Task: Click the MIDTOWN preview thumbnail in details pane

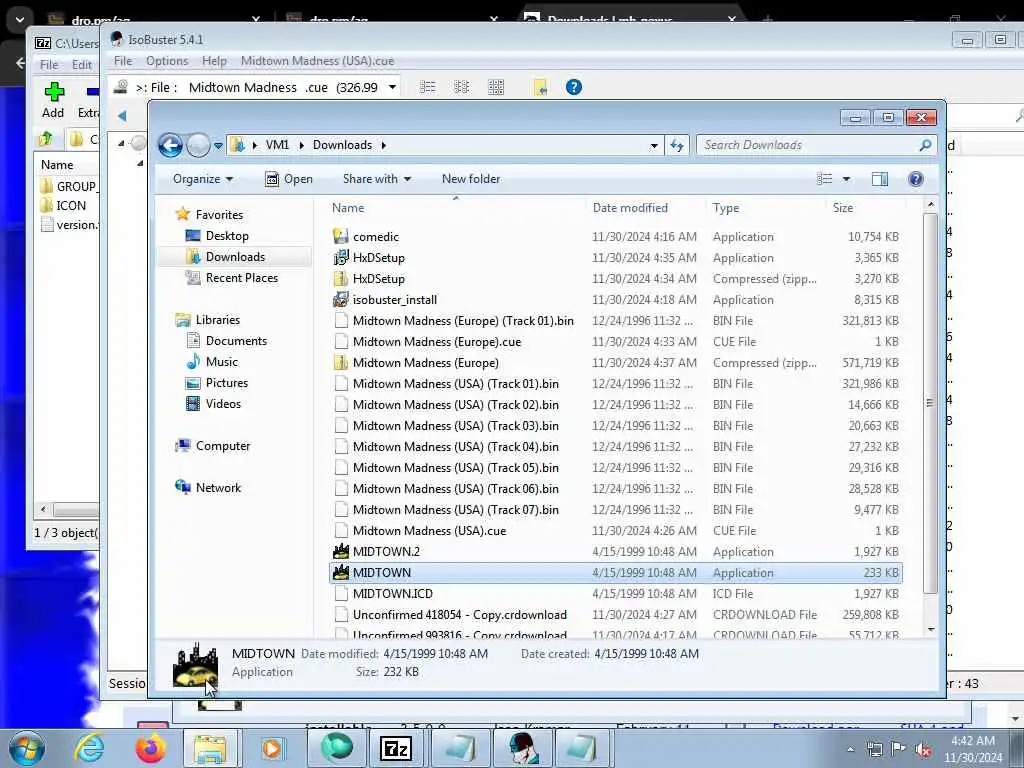Action: pos(195,665)
